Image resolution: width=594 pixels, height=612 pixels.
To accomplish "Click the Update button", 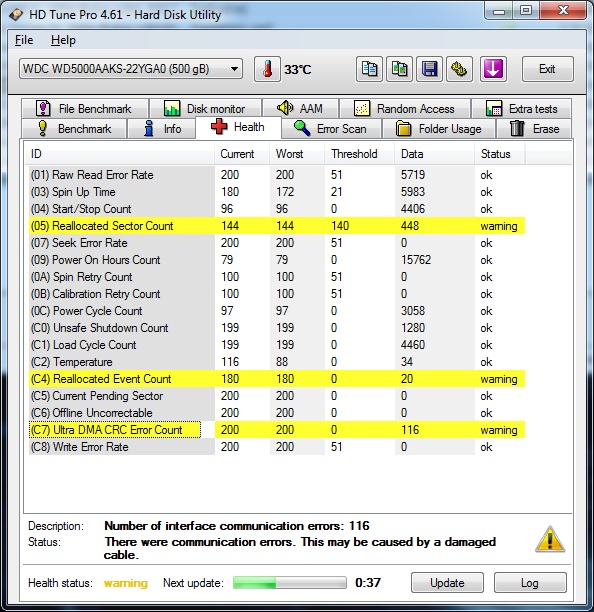I will tap(447, 583).
